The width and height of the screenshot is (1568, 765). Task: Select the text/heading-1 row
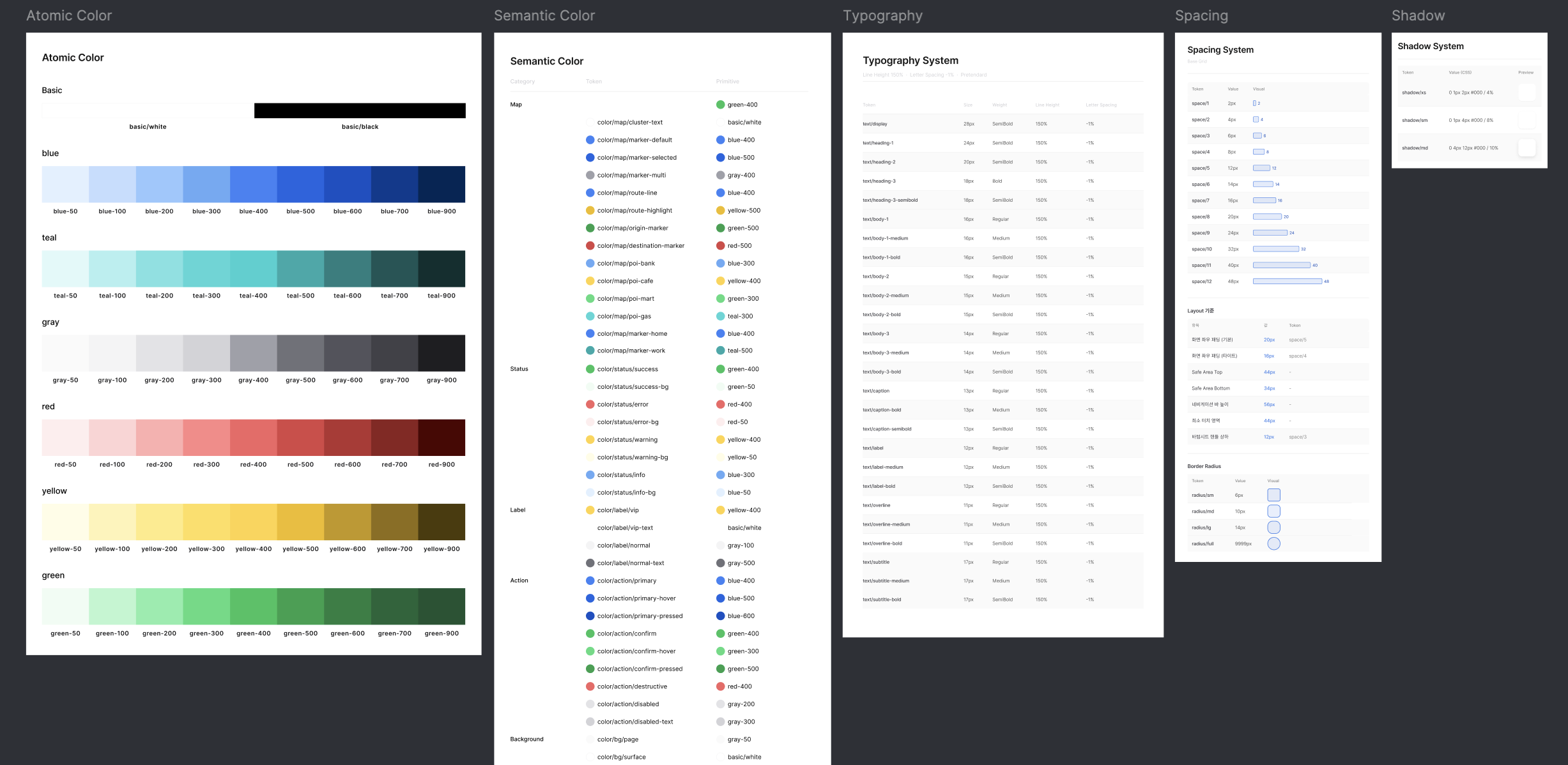click(x=1003, y=143)
